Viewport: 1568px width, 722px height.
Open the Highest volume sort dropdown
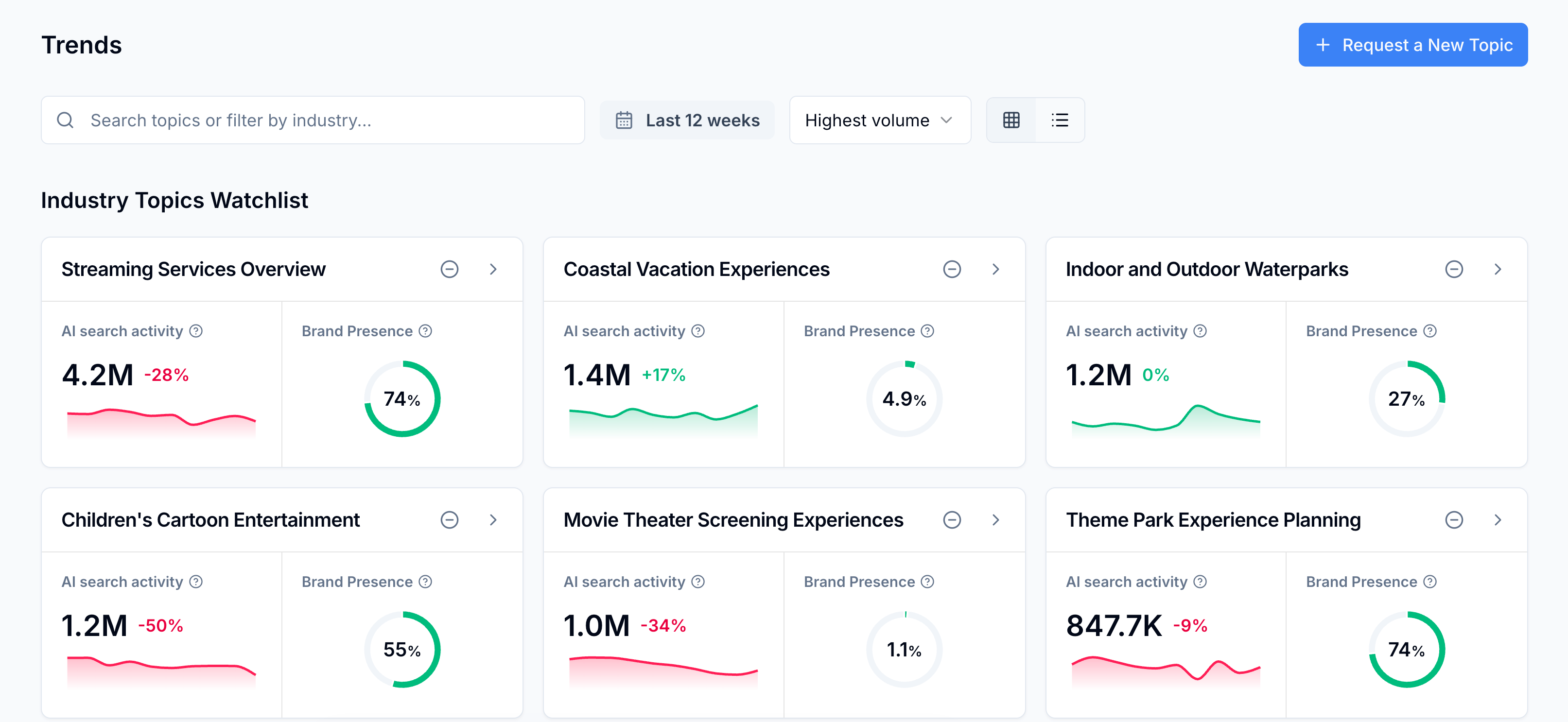point(880,120)
